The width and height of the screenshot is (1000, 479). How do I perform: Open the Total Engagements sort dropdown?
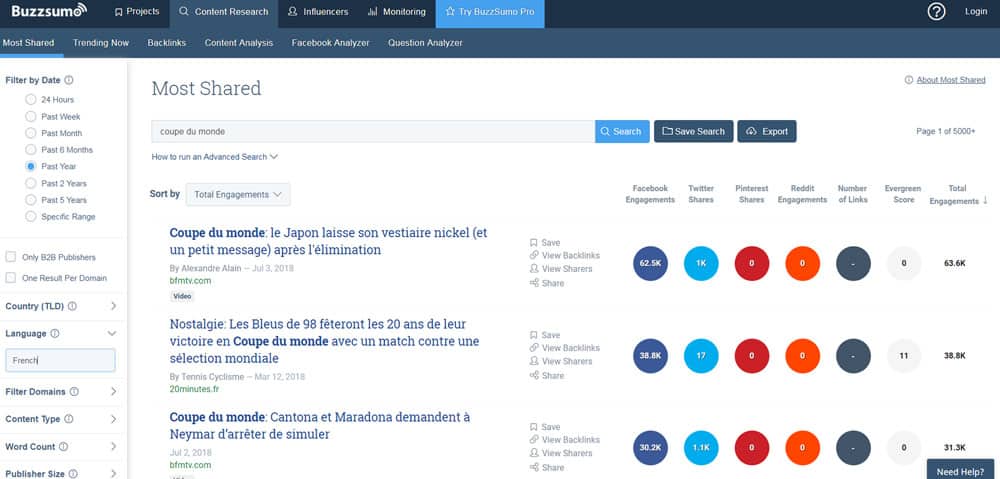(238, 195)
